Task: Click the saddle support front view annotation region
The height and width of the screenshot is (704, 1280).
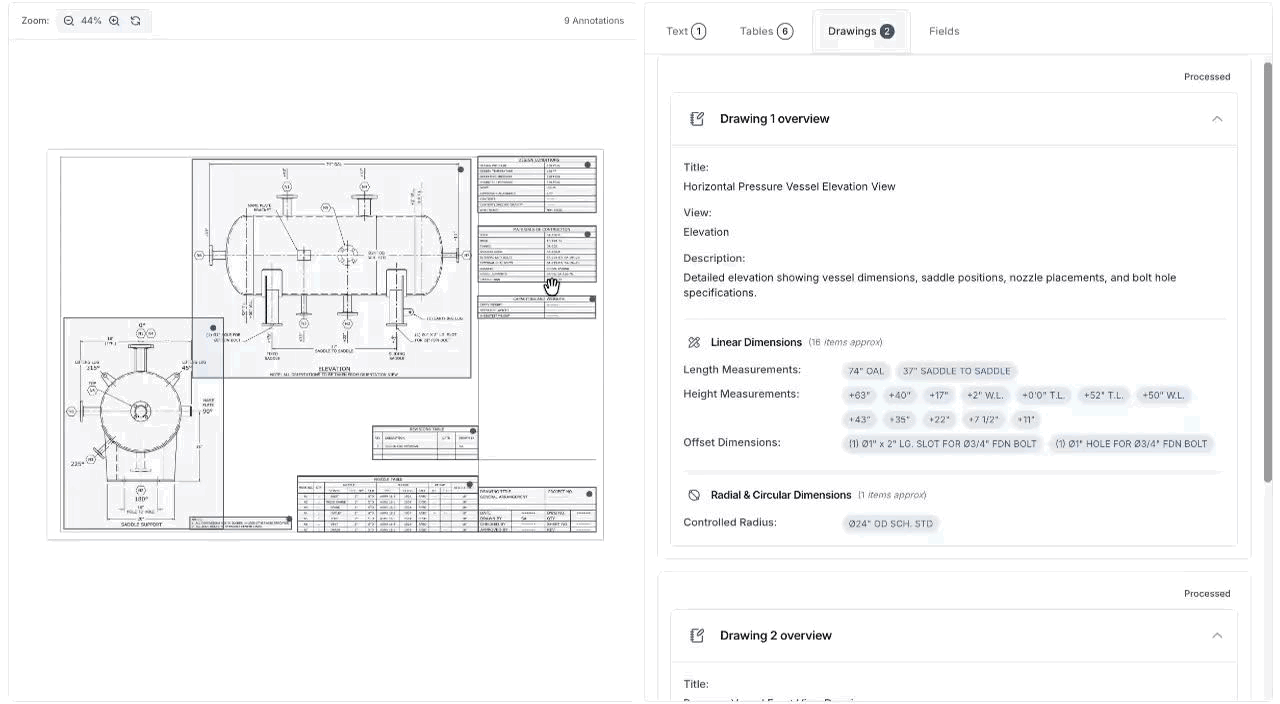Action: [143, 424]
